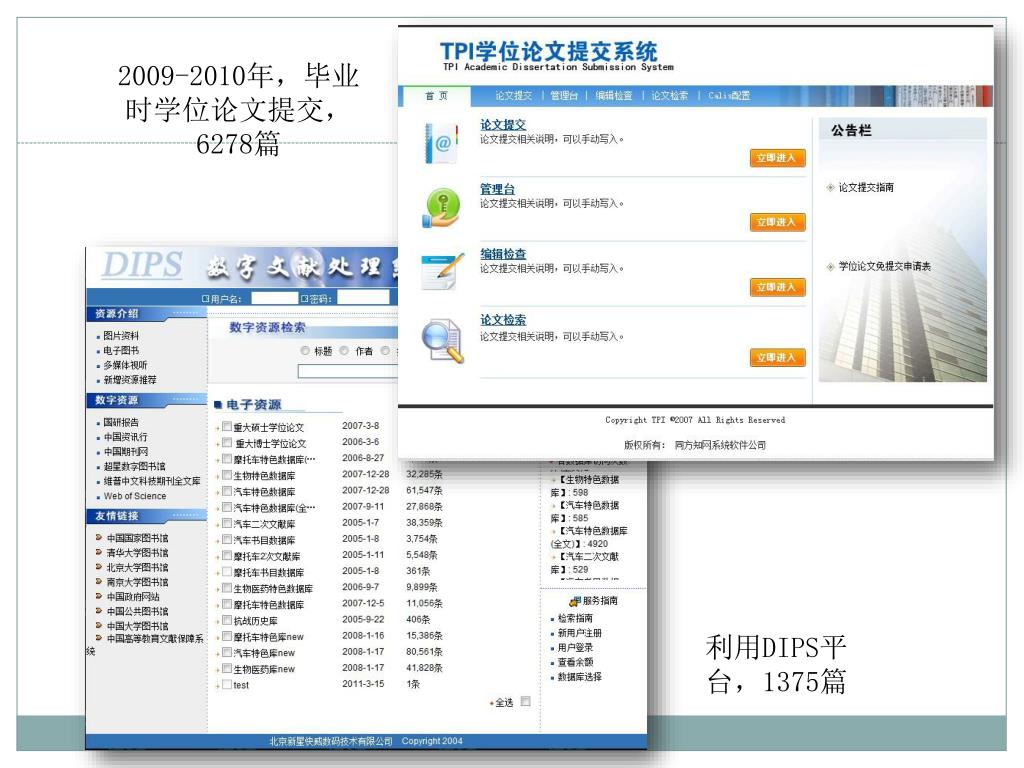Open the 编辑检查 nav menu item
1024x768 pixels.
point(613,95)
